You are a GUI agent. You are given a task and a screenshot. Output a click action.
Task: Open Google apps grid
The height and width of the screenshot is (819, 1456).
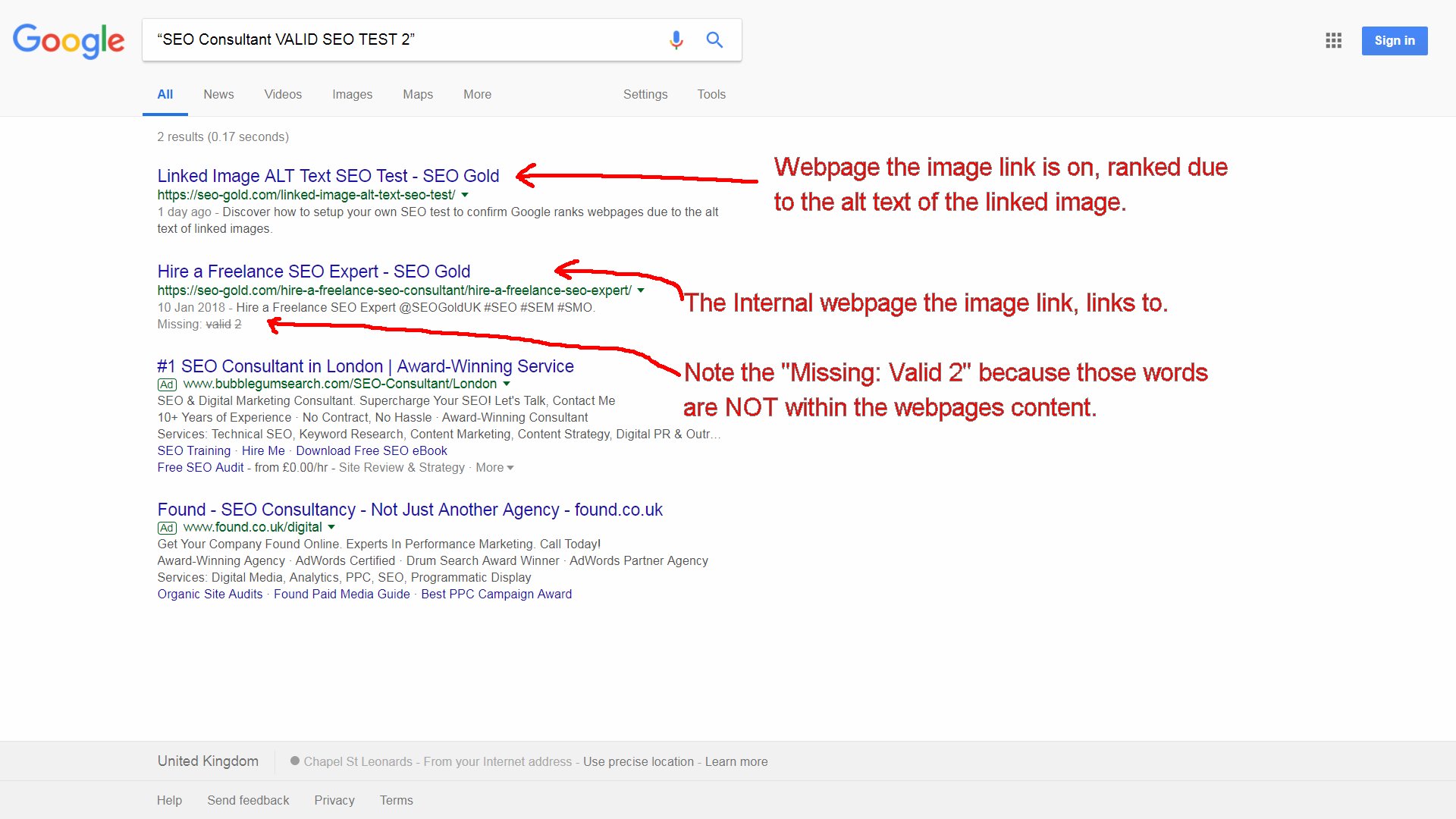click(x=1334, y=40)
